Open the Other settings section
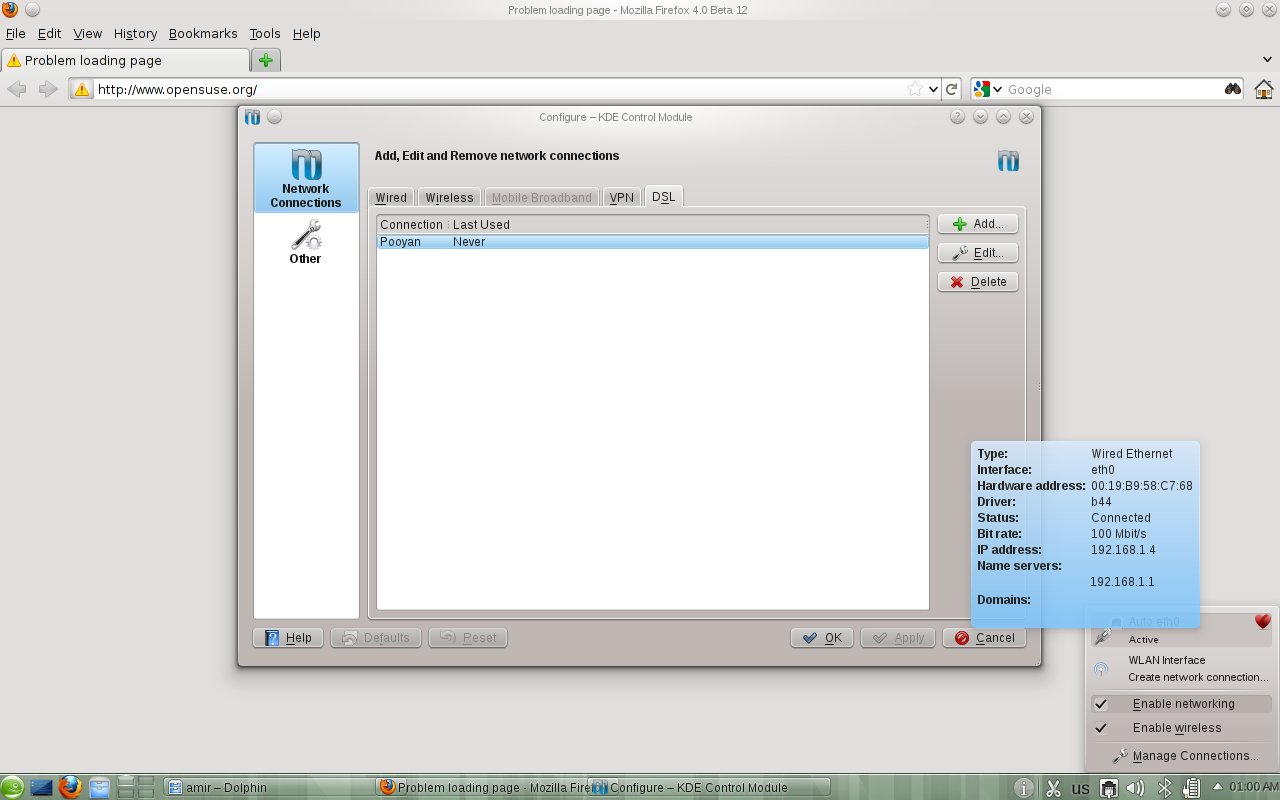Viewport: 1280px width, 800px height. pyautogui.click(x=306, y=242)
